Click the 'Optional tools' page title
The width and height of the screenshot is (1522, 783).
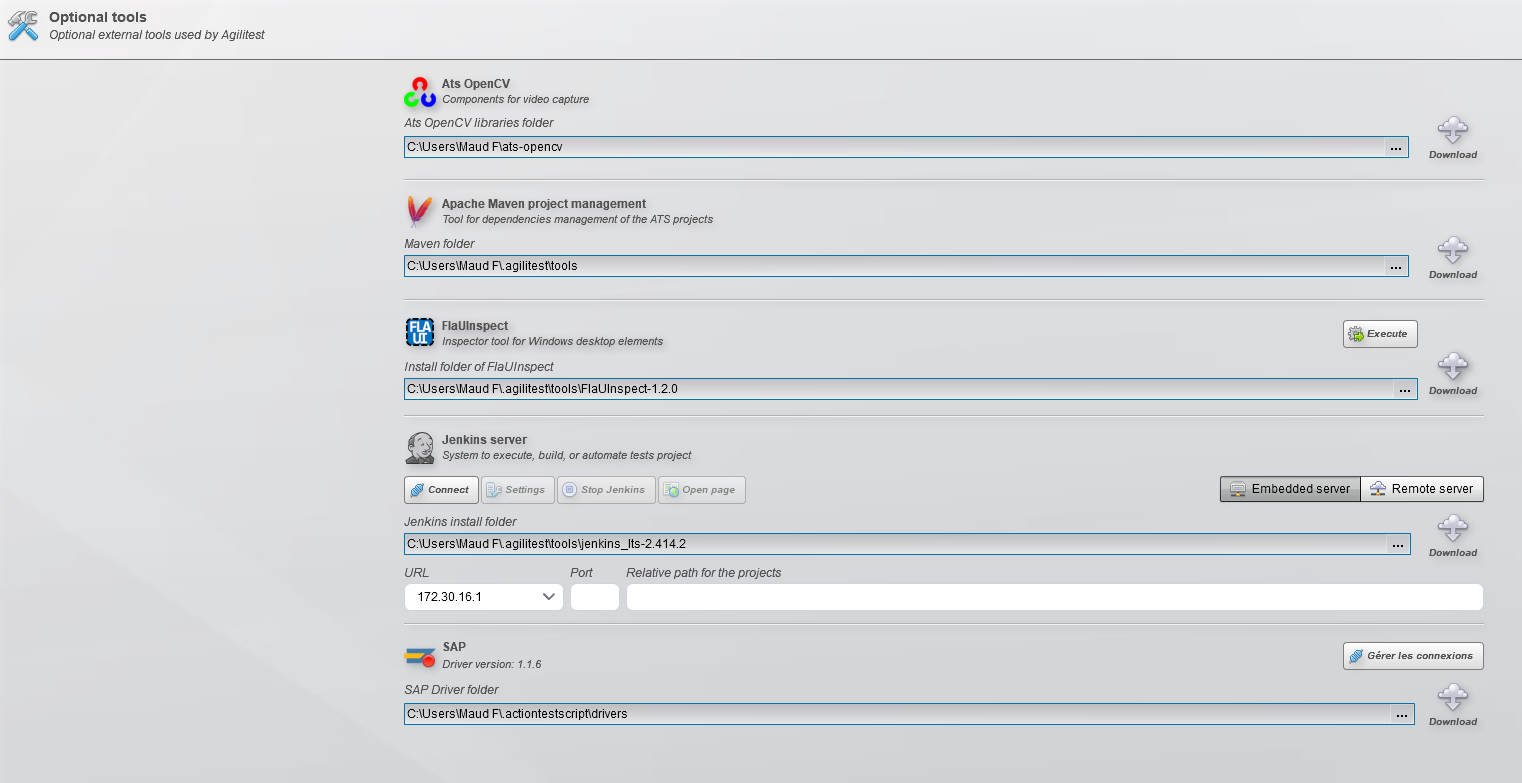[98, 17]
